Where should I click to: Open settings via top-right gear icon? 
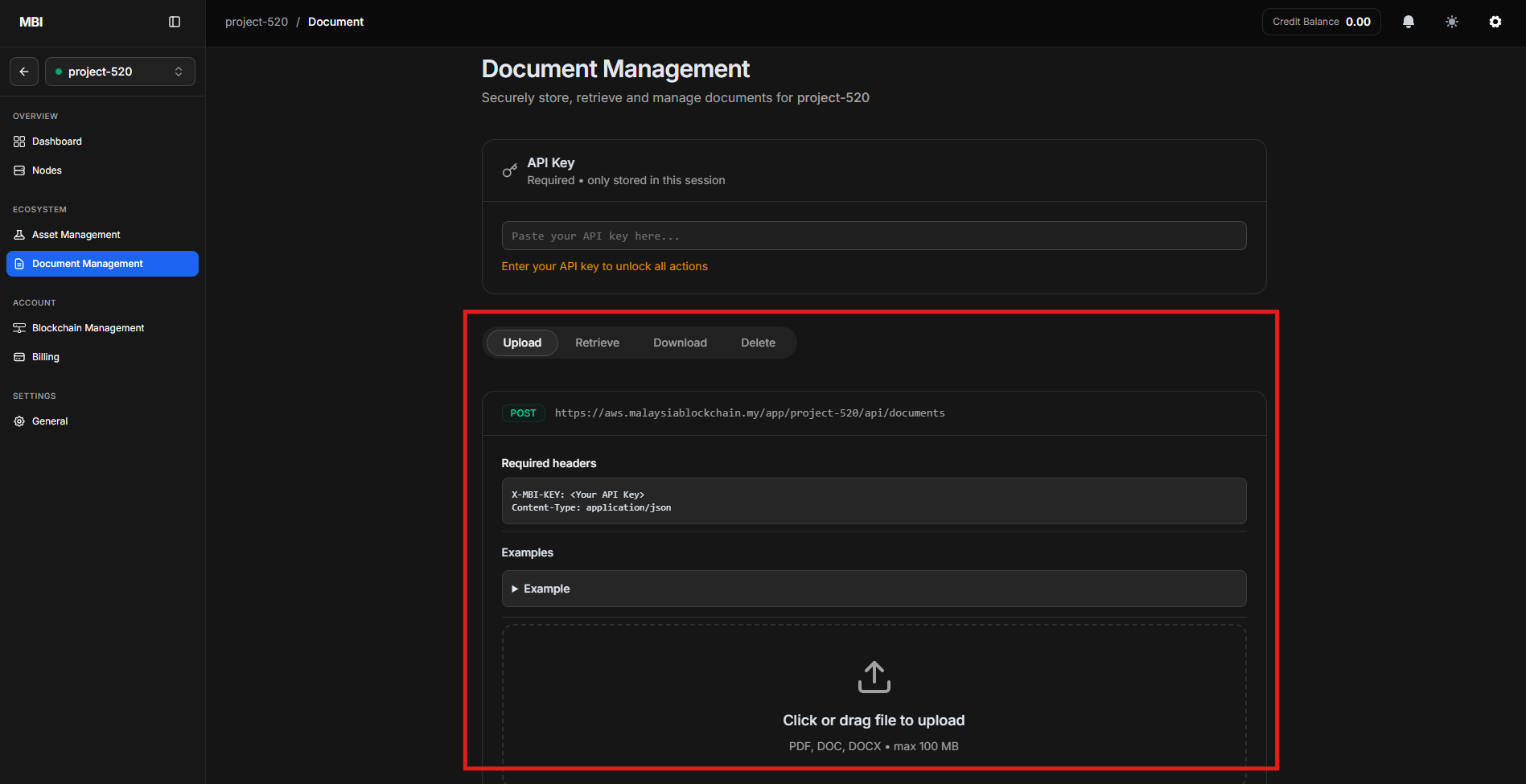click(1495, 22)
